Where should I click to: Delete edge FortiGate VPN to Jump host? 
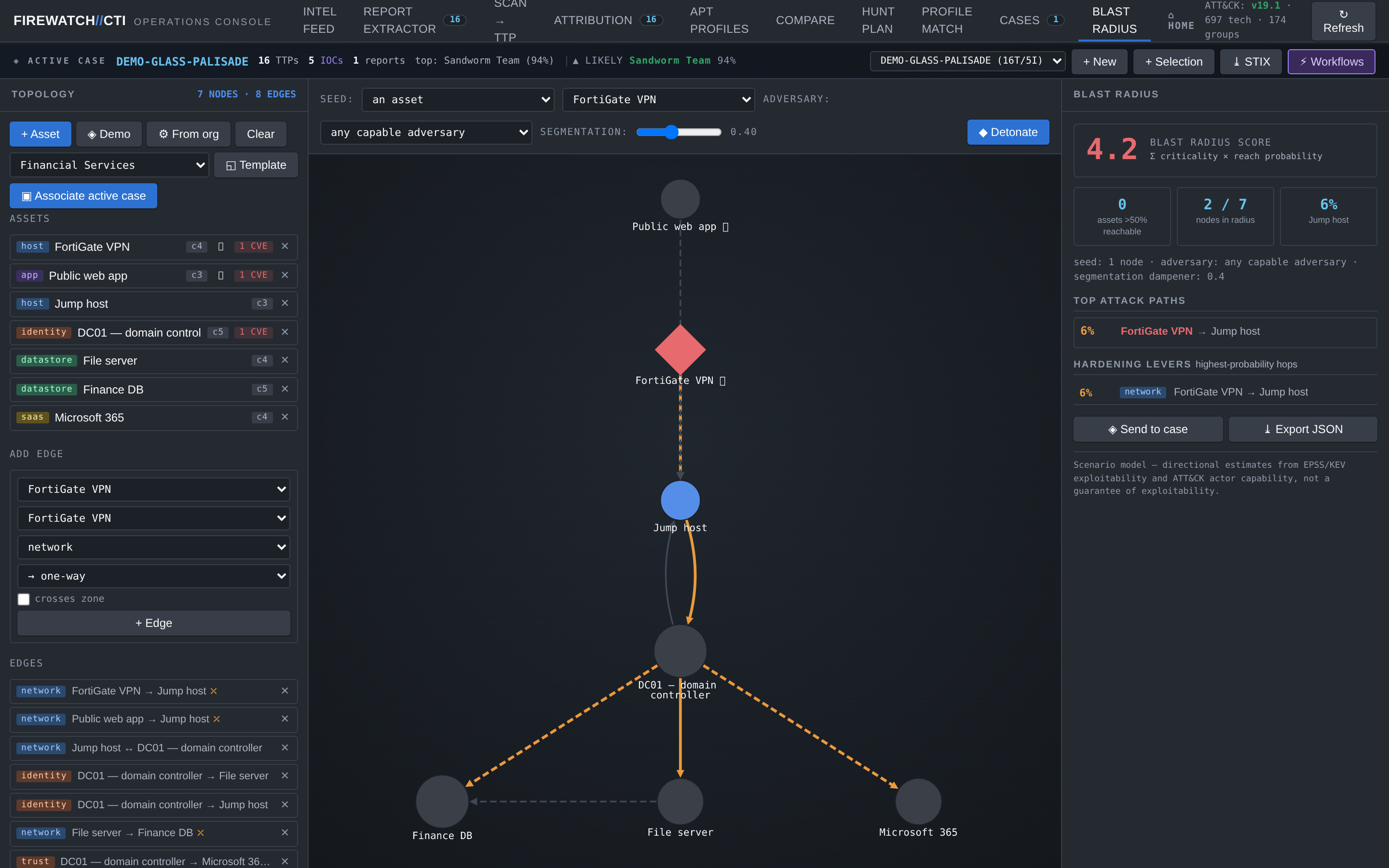285,691
